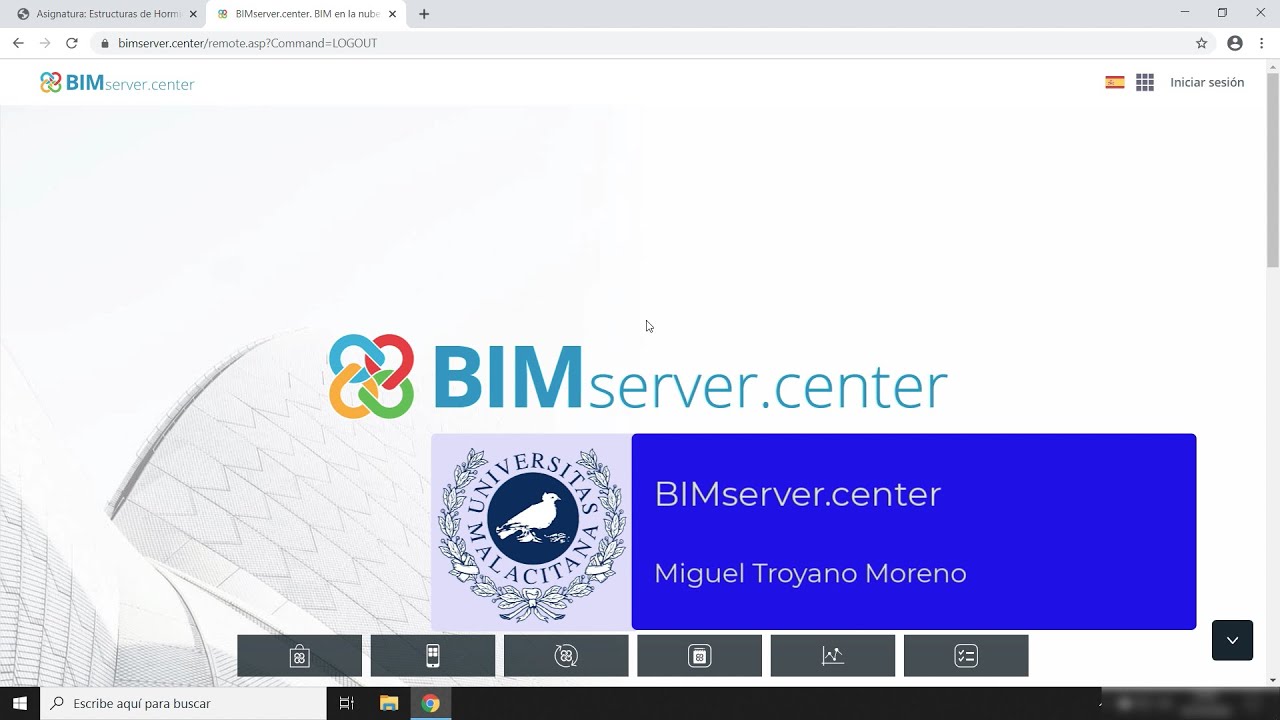Viewport: 1280px width, 720px height.
Task: Click the Miguel Troyano Moreno text
Action: 810,573
